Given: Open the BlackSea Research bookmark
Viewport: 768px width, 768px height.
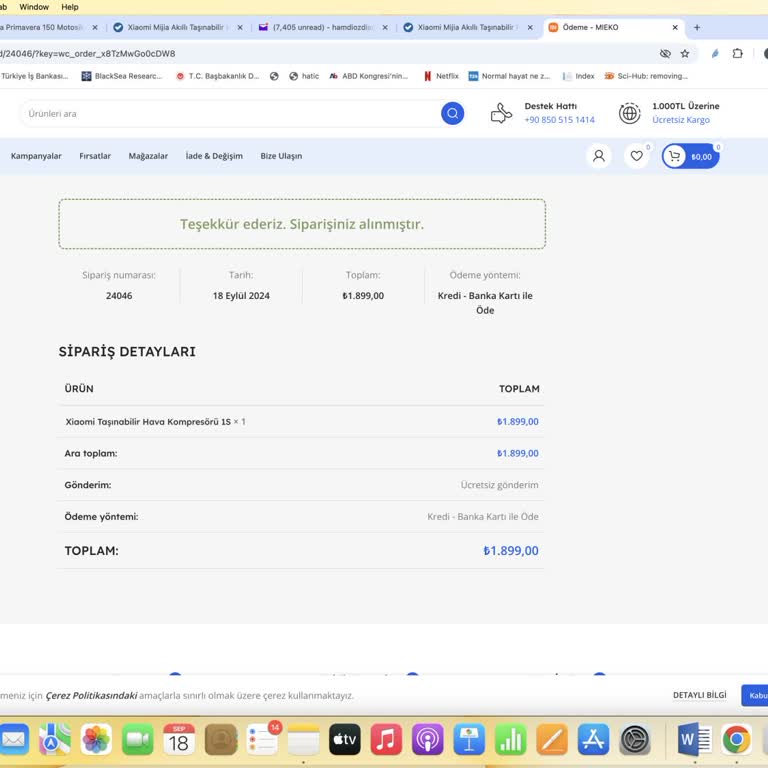Looking at the screenshot, I should coord(121,76).
